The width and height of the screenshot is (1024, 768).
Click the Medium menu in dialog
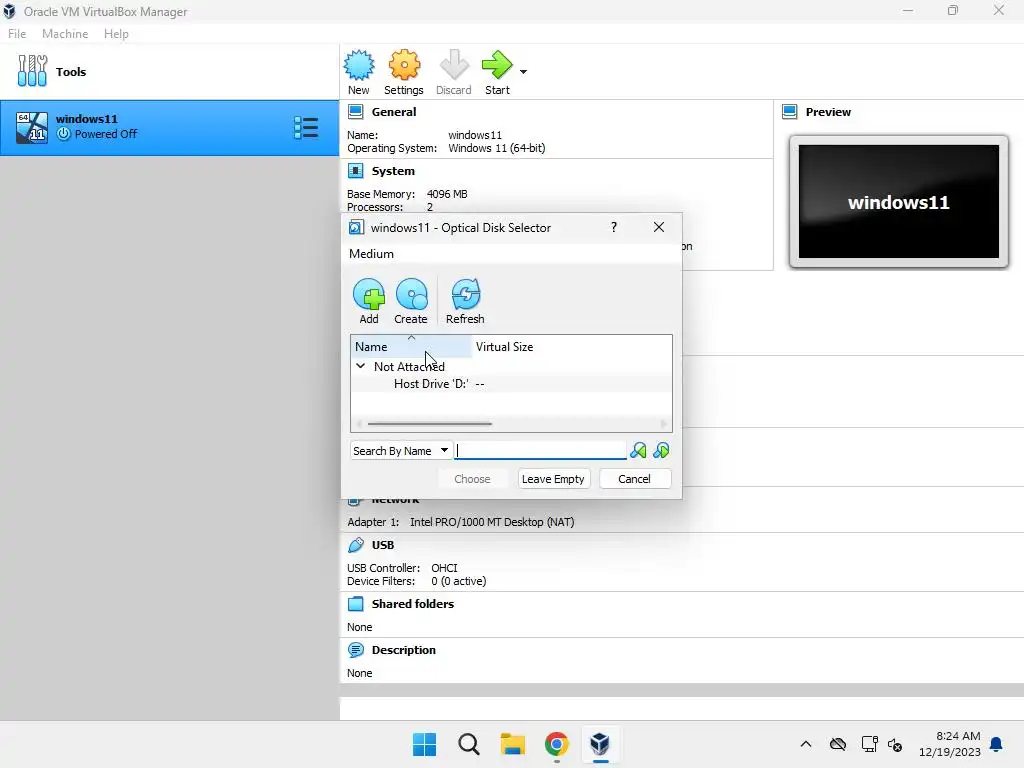(371, 253)
